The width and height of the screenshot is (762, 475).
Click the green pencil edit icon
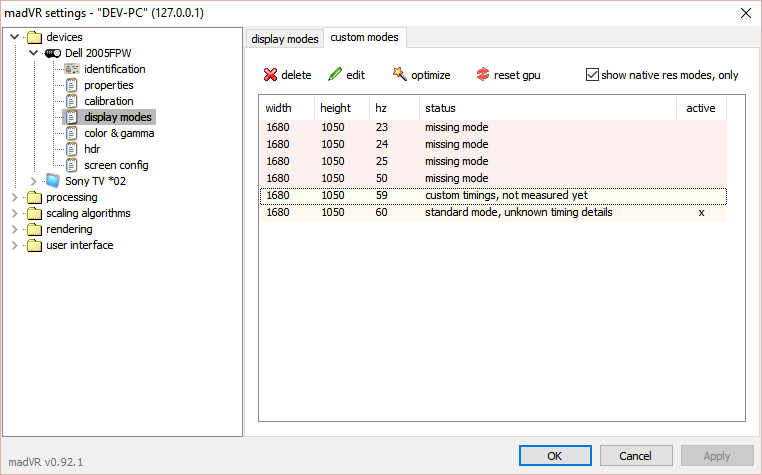pyautogui.click(x=335, y=75)
